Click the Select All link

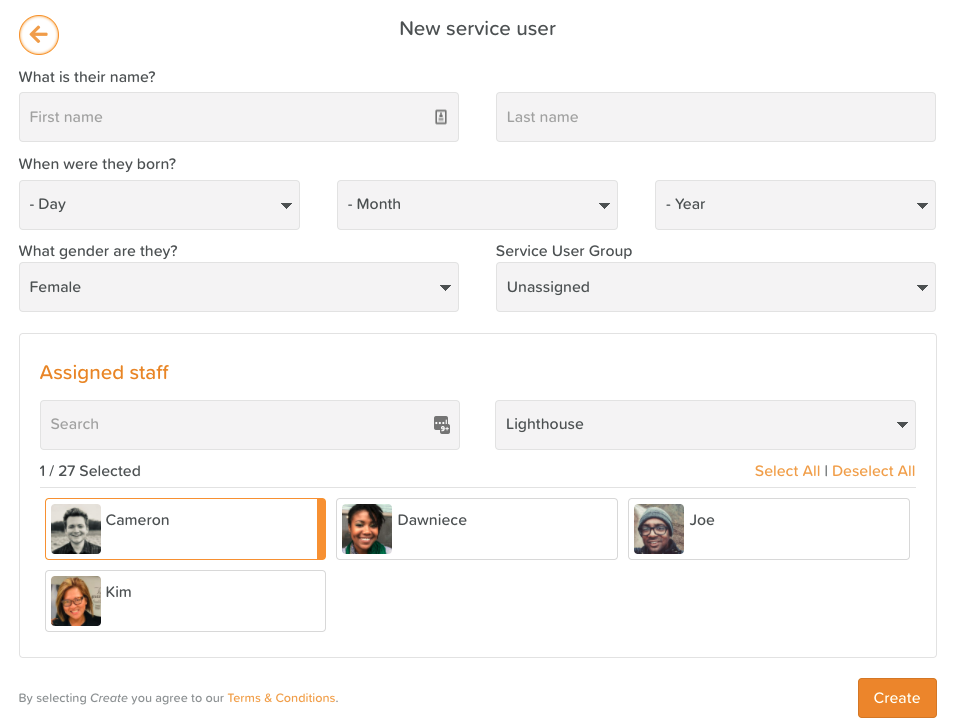[787, 471]
